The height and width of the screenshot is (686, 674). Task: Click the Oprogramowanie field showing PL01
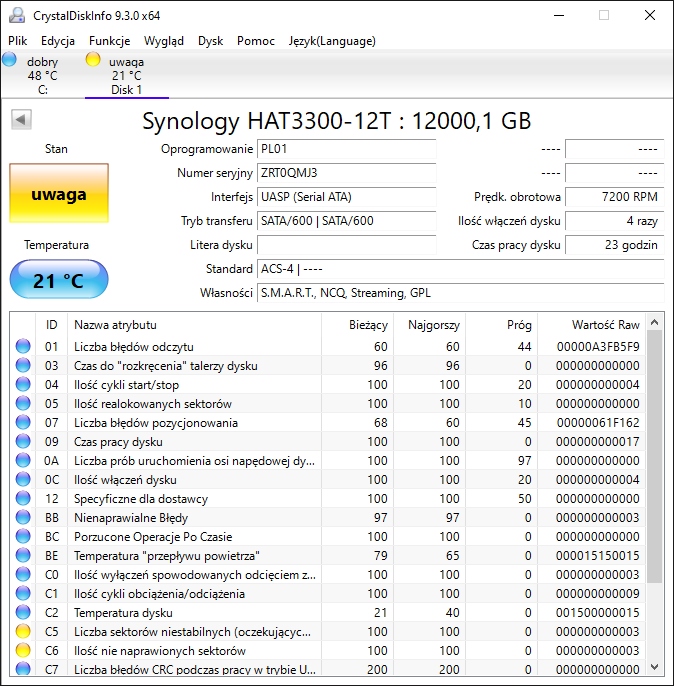click(346, 149)
